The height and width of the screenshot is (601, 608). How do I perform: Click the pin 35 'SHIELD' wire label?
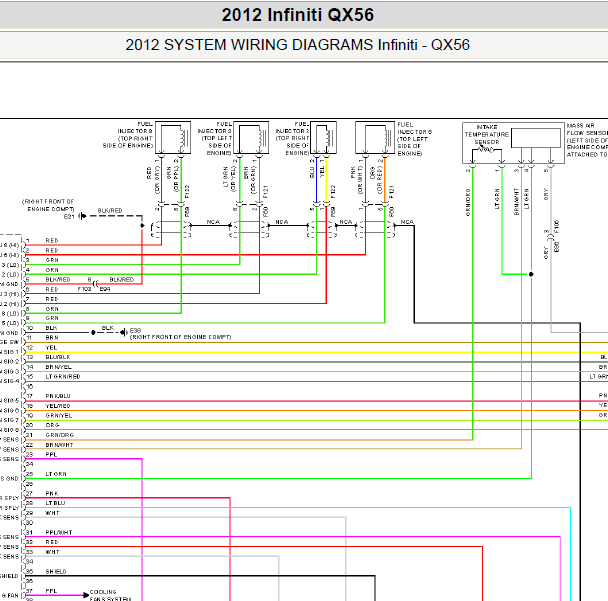point(56,572)
